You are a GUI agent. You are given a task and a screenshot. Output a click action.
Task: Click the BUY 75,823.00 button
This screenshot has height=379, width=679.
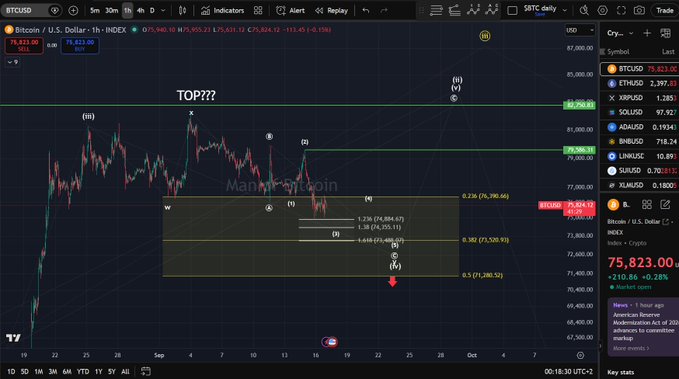80,45
